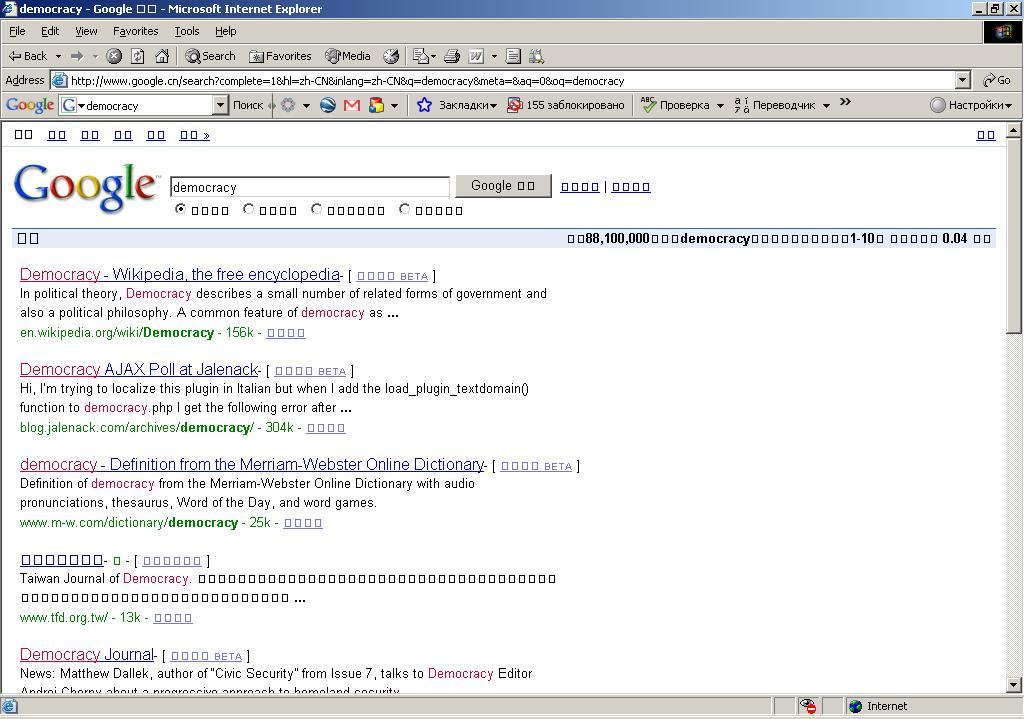1024x719 pixels.
Task: Click the Research tool icon
Action: click(536, 56)
